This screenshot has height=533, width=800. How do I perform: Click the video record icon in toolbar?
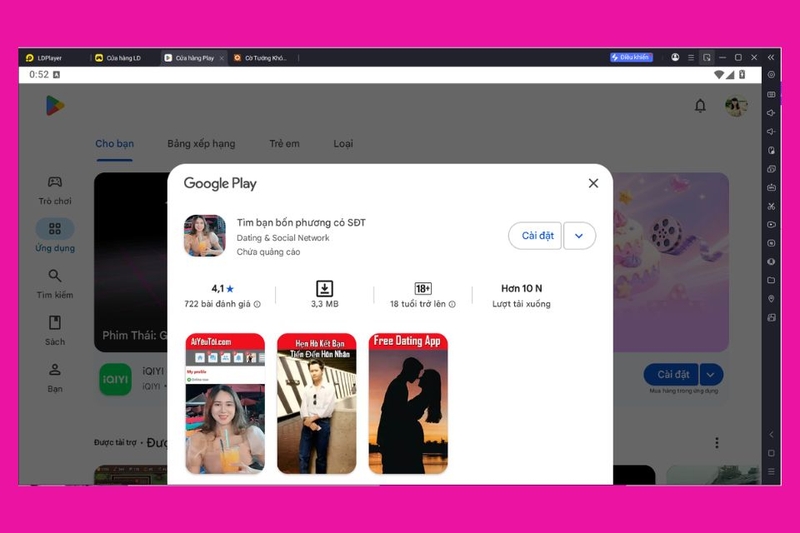(771, 224)
